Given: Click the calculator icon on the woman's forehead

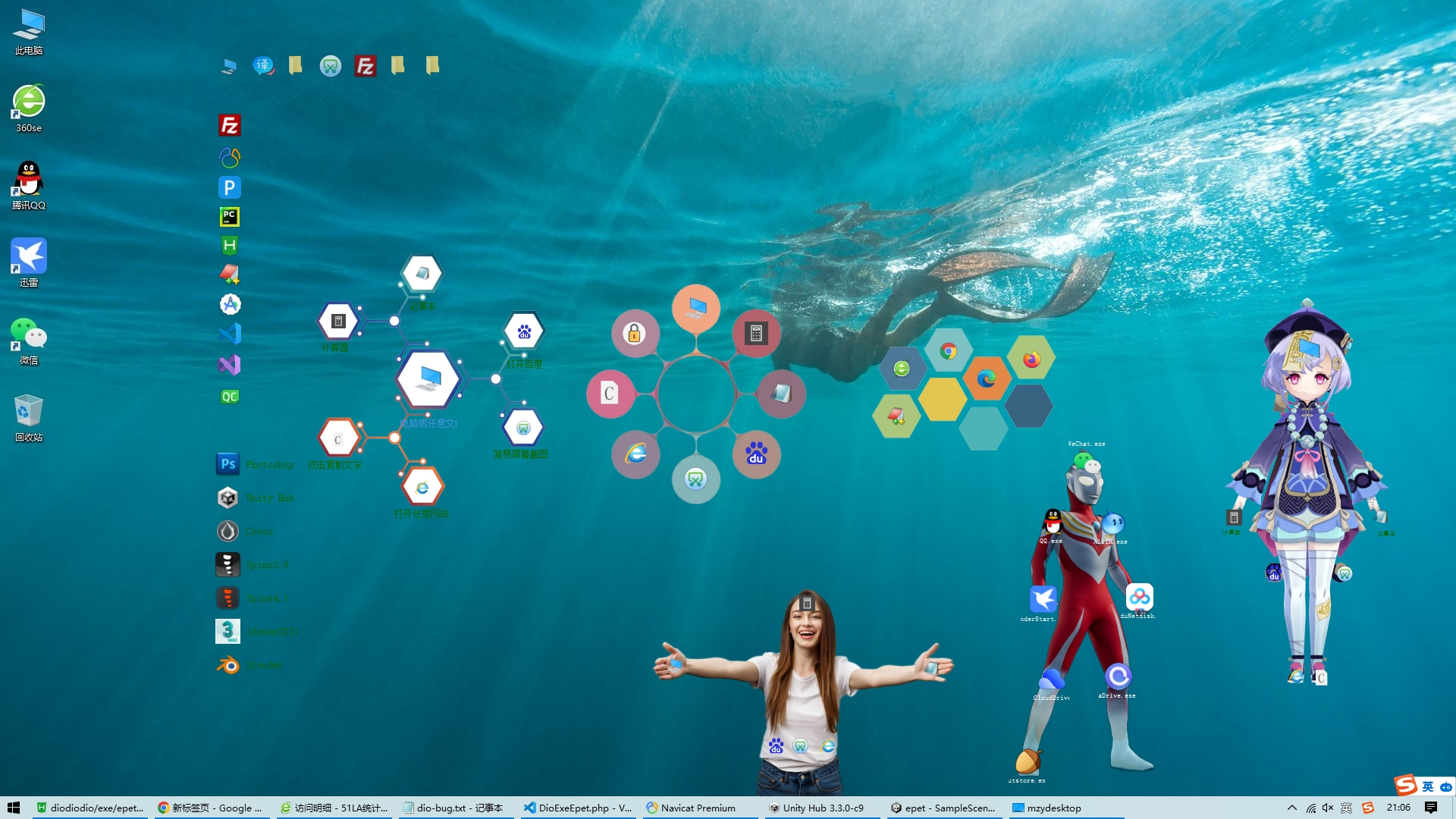Looking at the screenshot, I should pyautogui.click(x=807, y=603).
